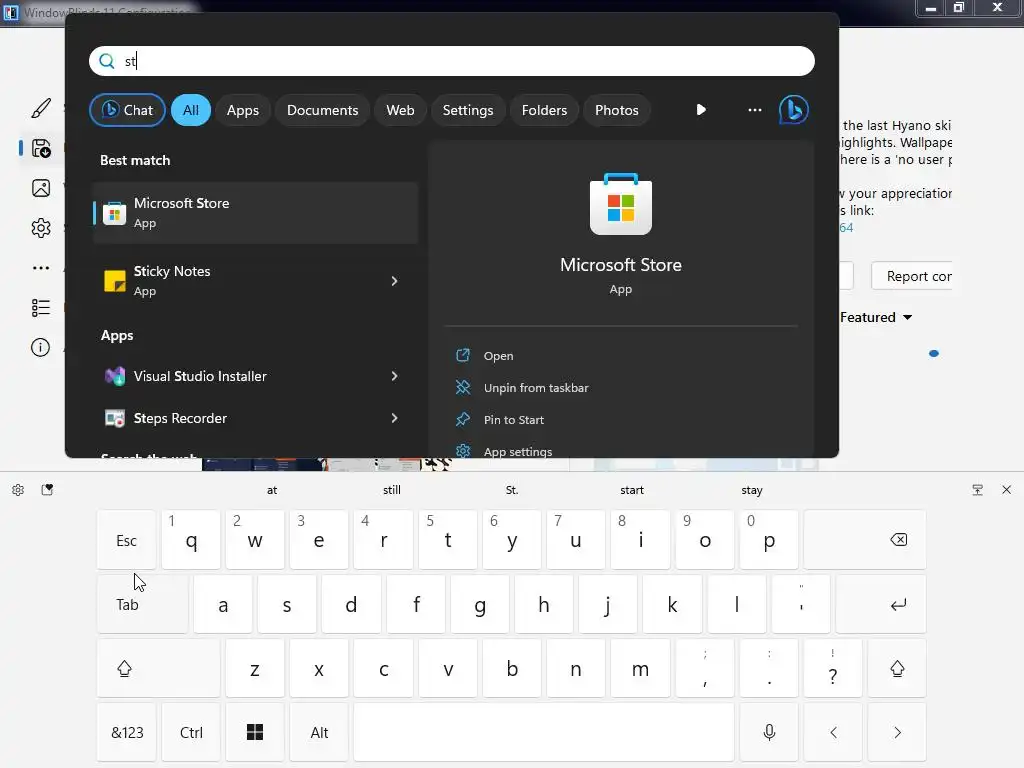The height and width of the screenshot is (768, 1024).
Task: Click the Steps Recorder icon
Action: point(115,418)
